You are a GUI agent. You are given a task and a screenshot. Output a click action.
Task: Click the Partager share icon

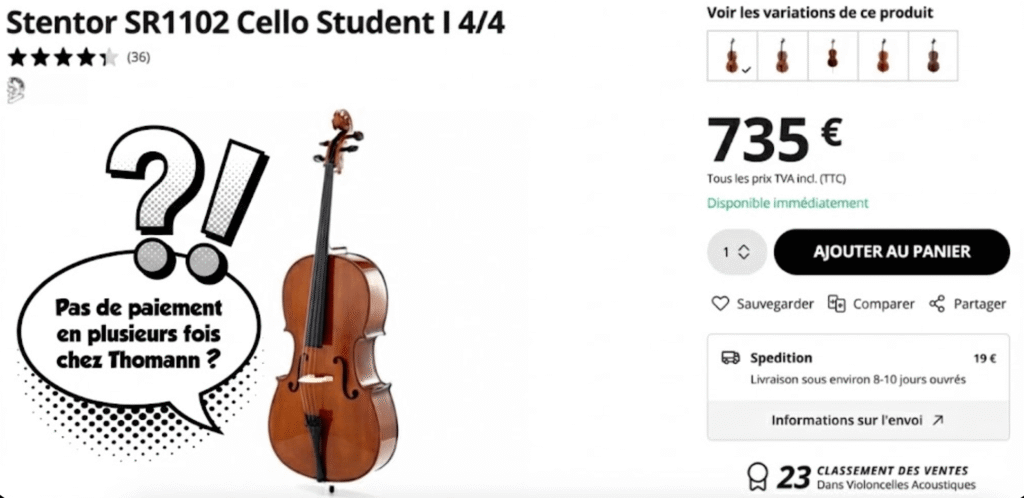pos(937,303)
